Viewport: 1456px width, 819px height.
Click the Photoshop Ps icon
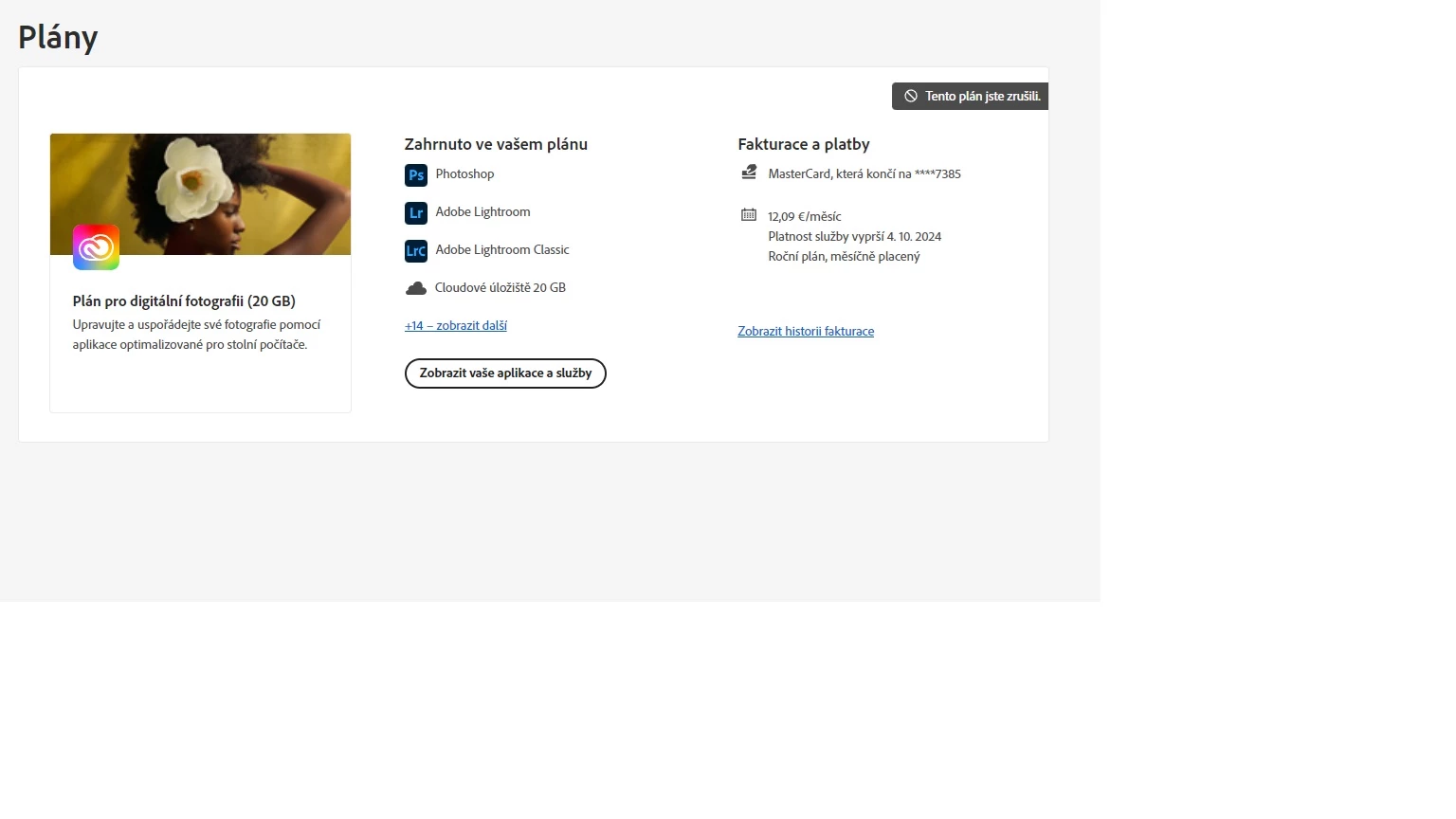[x=416, y=174]
